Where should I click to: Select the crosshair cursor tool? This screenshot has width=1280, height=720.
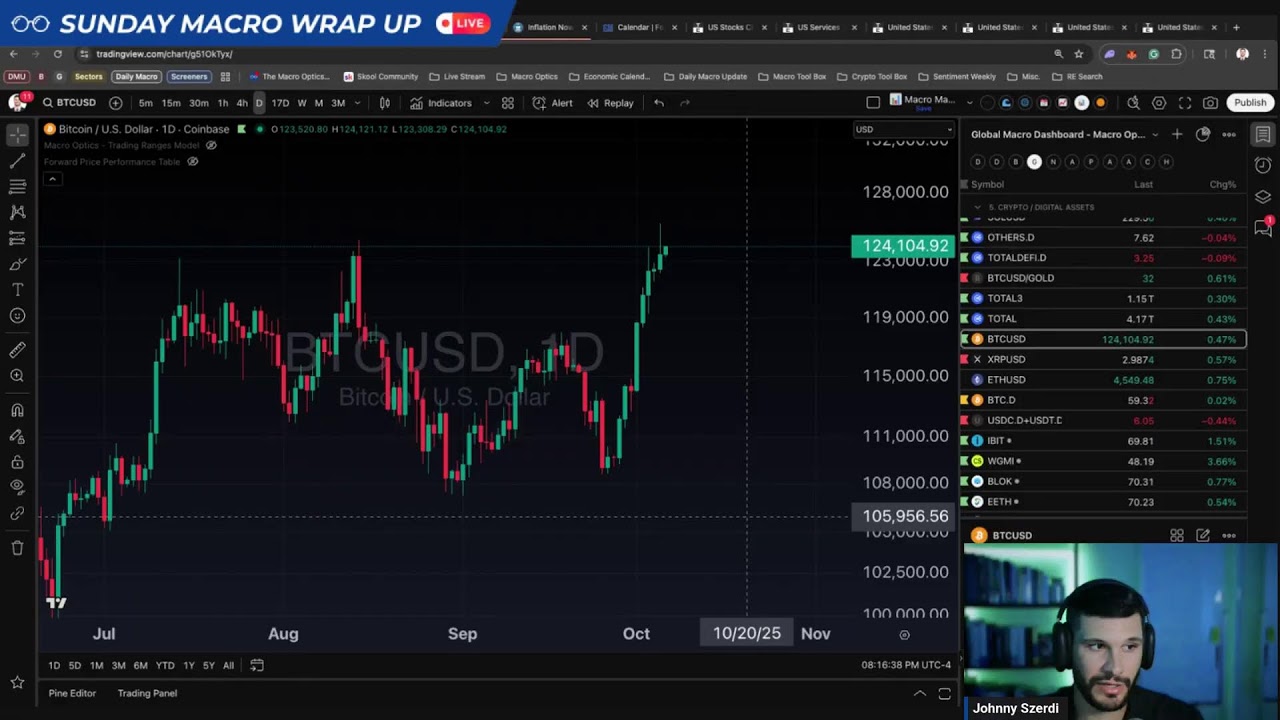(x=17, y=134)
